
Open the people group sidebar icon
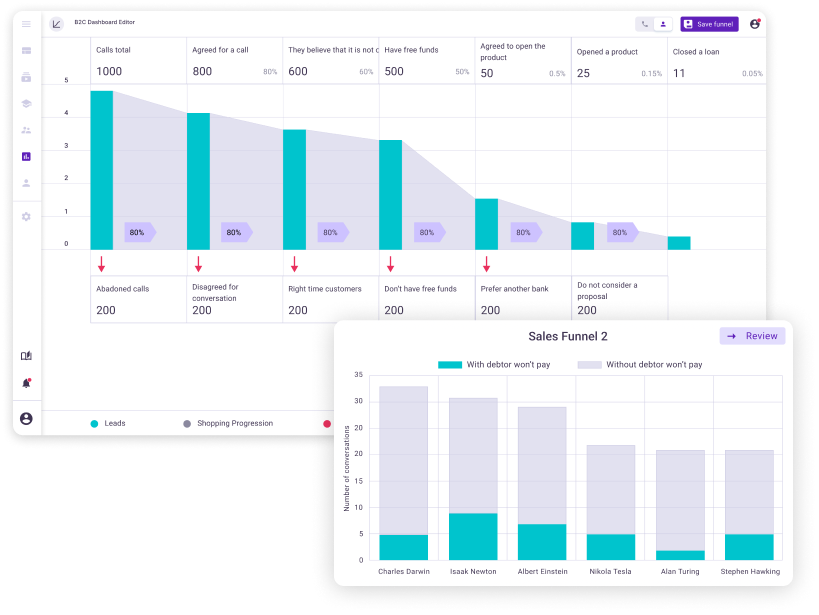26,130
